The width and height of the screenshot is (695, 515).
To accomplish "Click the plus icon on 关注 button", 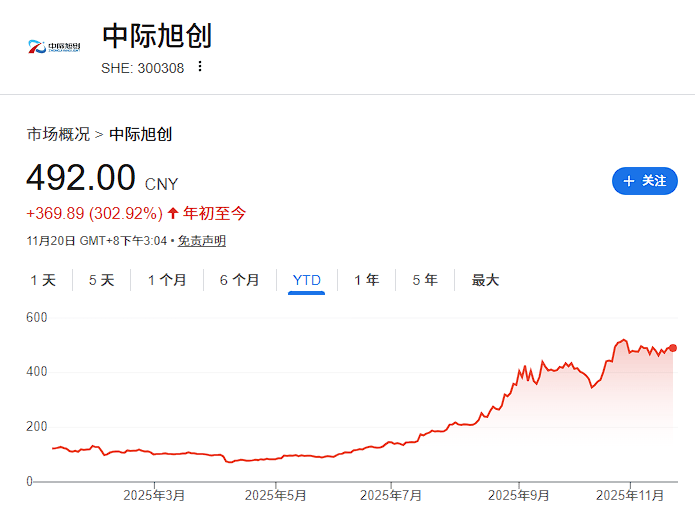I will [628, 181].
